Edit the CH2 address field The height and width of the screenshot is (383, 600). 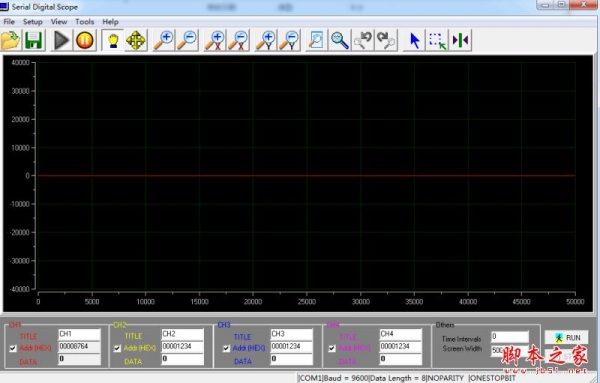coord(183,346)
